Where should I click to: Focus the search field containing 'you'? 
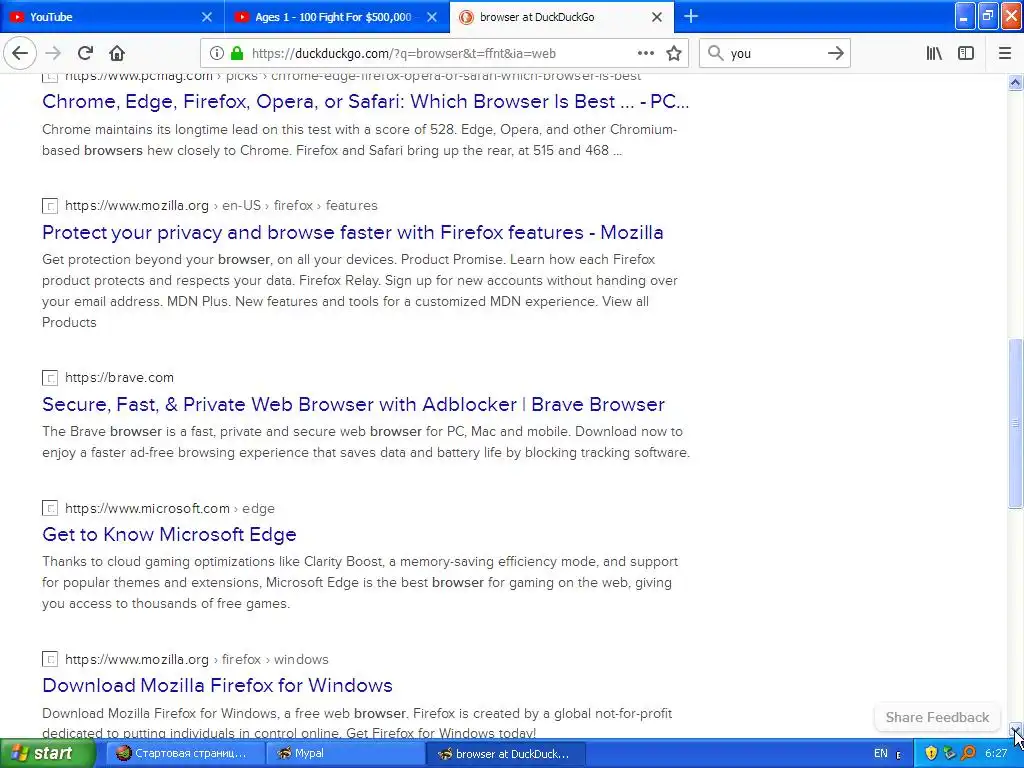pos(775,54)
